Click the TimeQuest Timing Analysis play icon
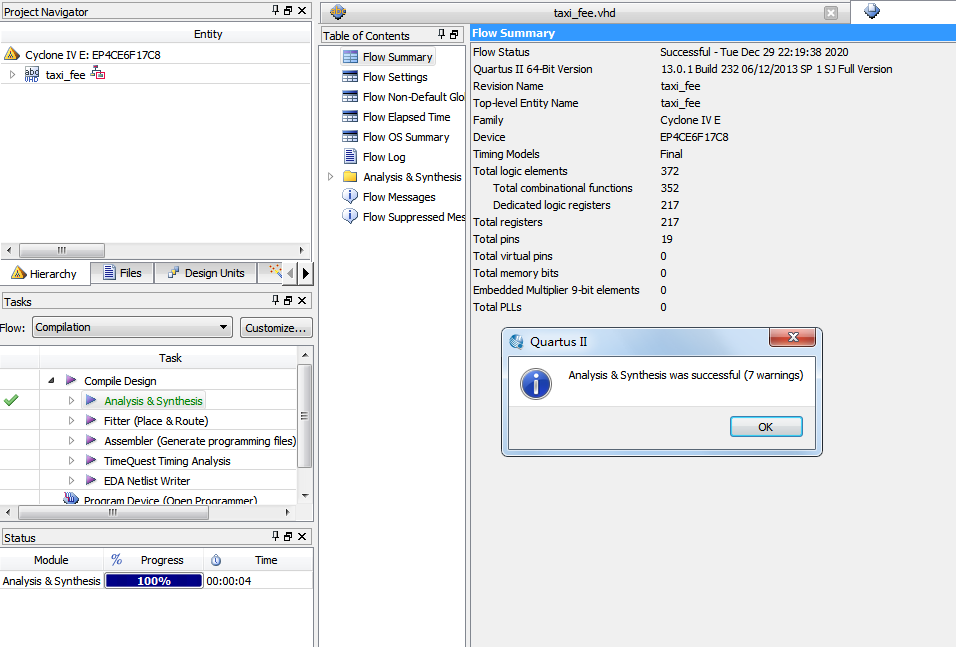Viewport: 956px width, 647px height. (91, 461)
